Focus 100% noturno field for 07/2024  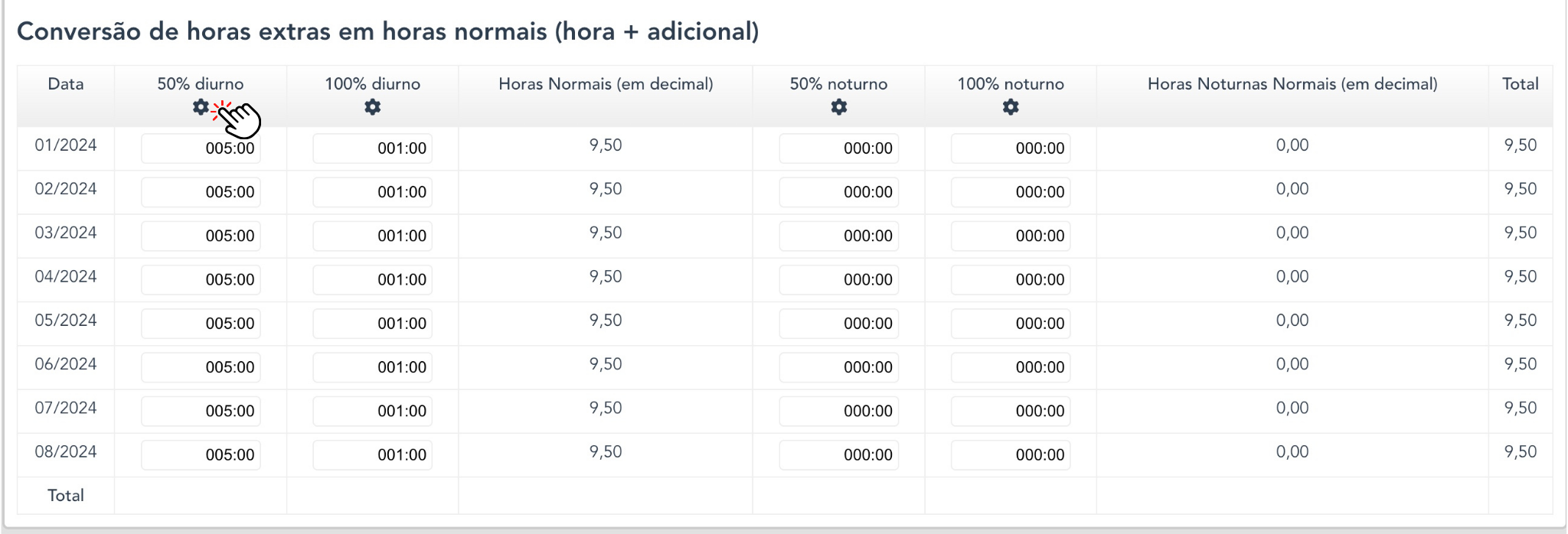(x=1011, y=411)
